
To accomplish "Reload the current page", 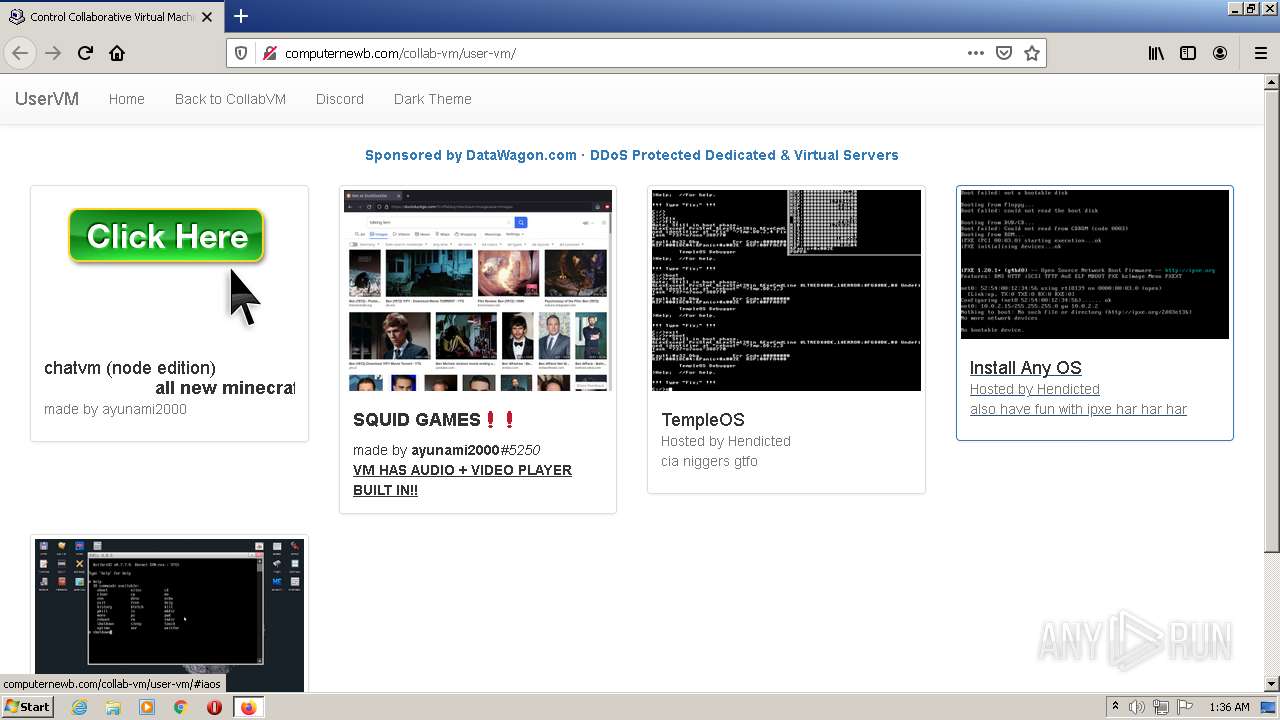I will pyautogui.click(x=85, y=53).
